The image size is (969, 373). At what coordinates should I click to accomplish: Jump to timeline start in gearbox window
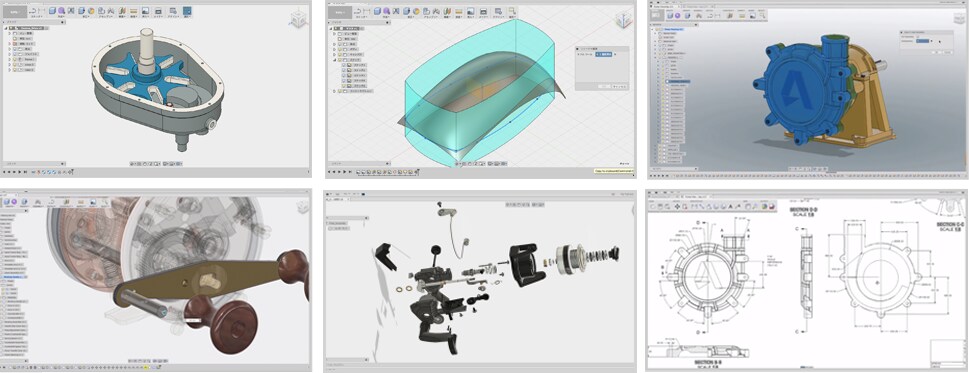click(4, 172)
